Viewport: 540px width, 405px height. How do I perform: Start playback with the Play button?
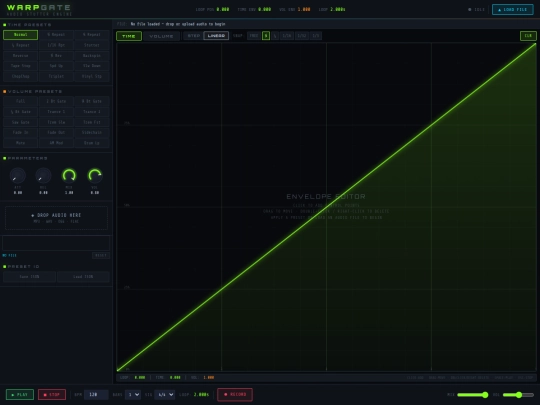click(x=20, y=394)
